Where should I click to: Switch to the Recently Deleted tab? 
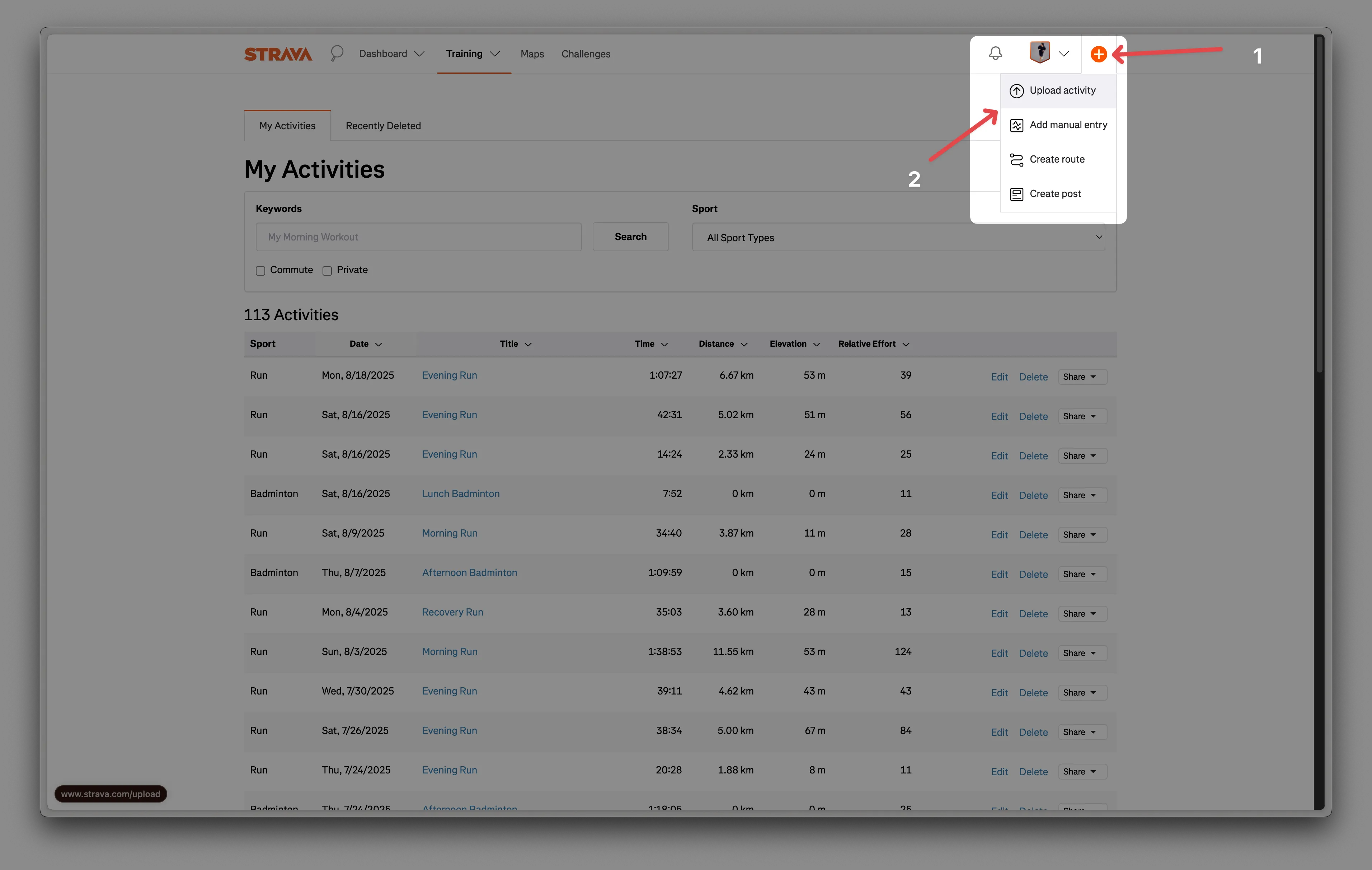pos(383,125)
